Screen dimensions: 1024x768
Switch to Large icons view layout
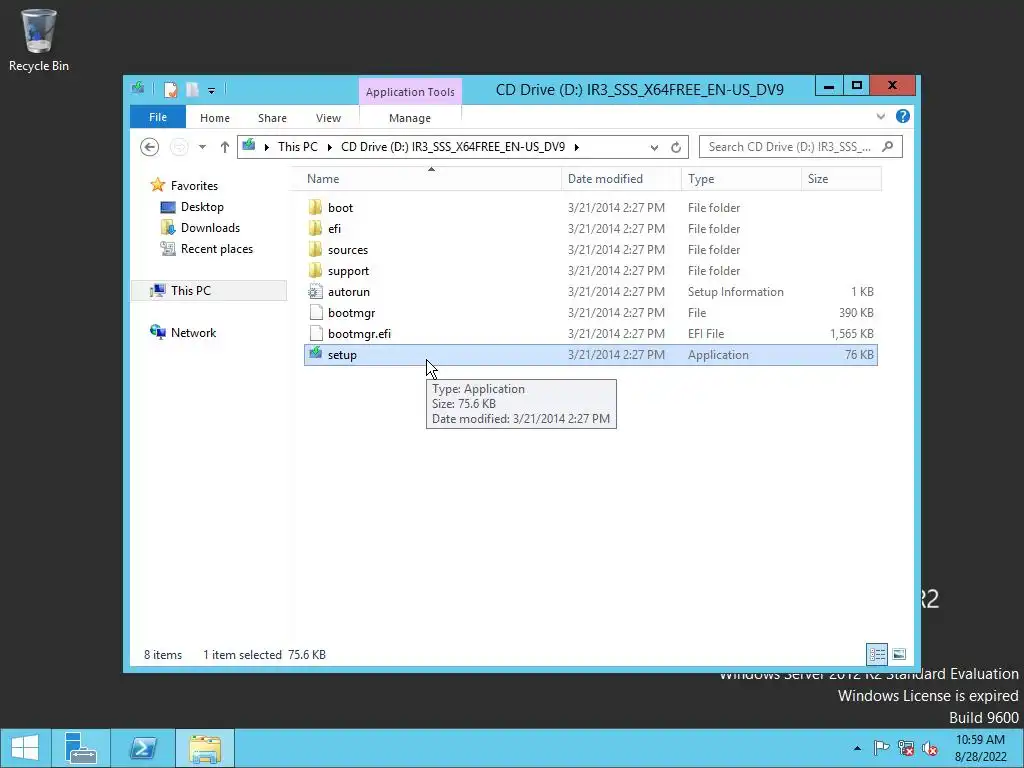coord(899,654)
